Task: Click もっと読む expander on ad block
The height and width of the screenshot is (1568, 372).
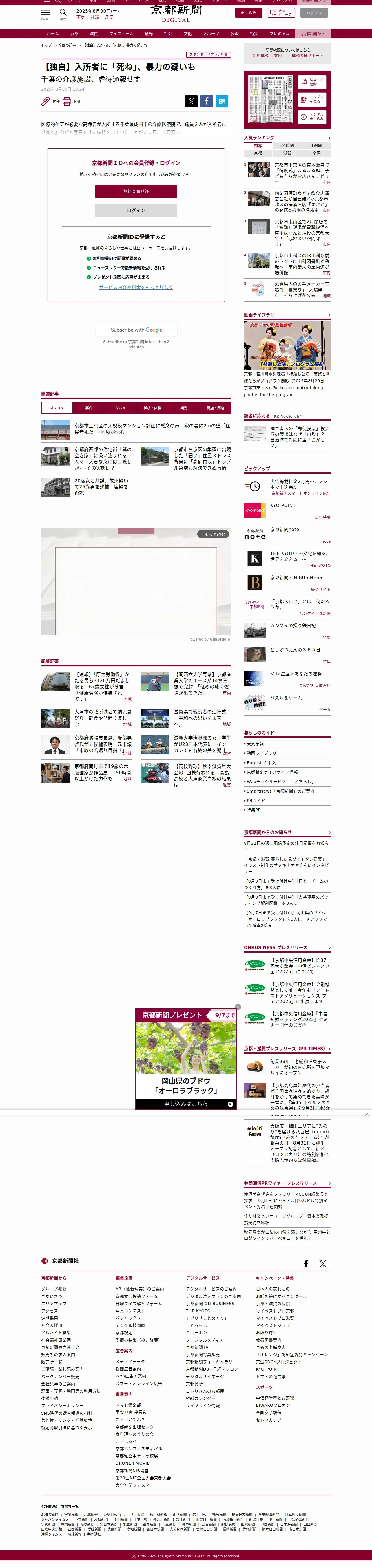Action: point(213,534)
